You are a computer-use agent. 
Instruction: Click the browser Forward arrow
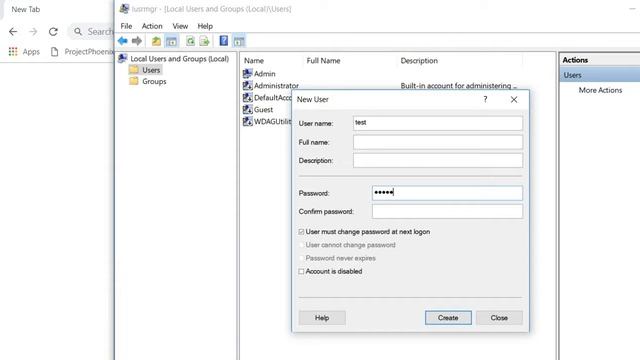coord(33,31)
